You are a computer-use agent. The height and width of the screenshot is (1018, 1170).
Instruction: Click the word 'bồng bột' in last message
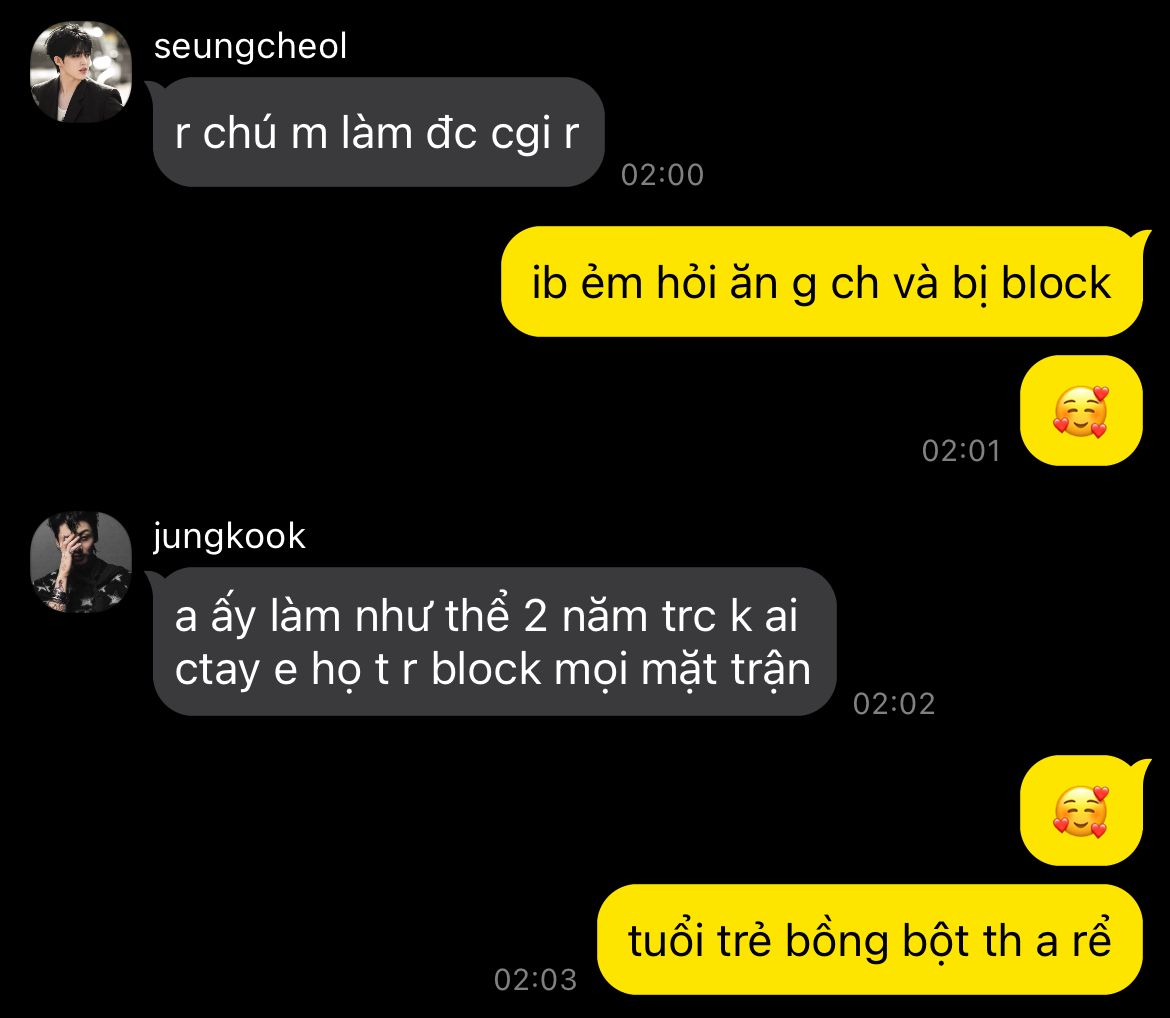coord(877,940)
